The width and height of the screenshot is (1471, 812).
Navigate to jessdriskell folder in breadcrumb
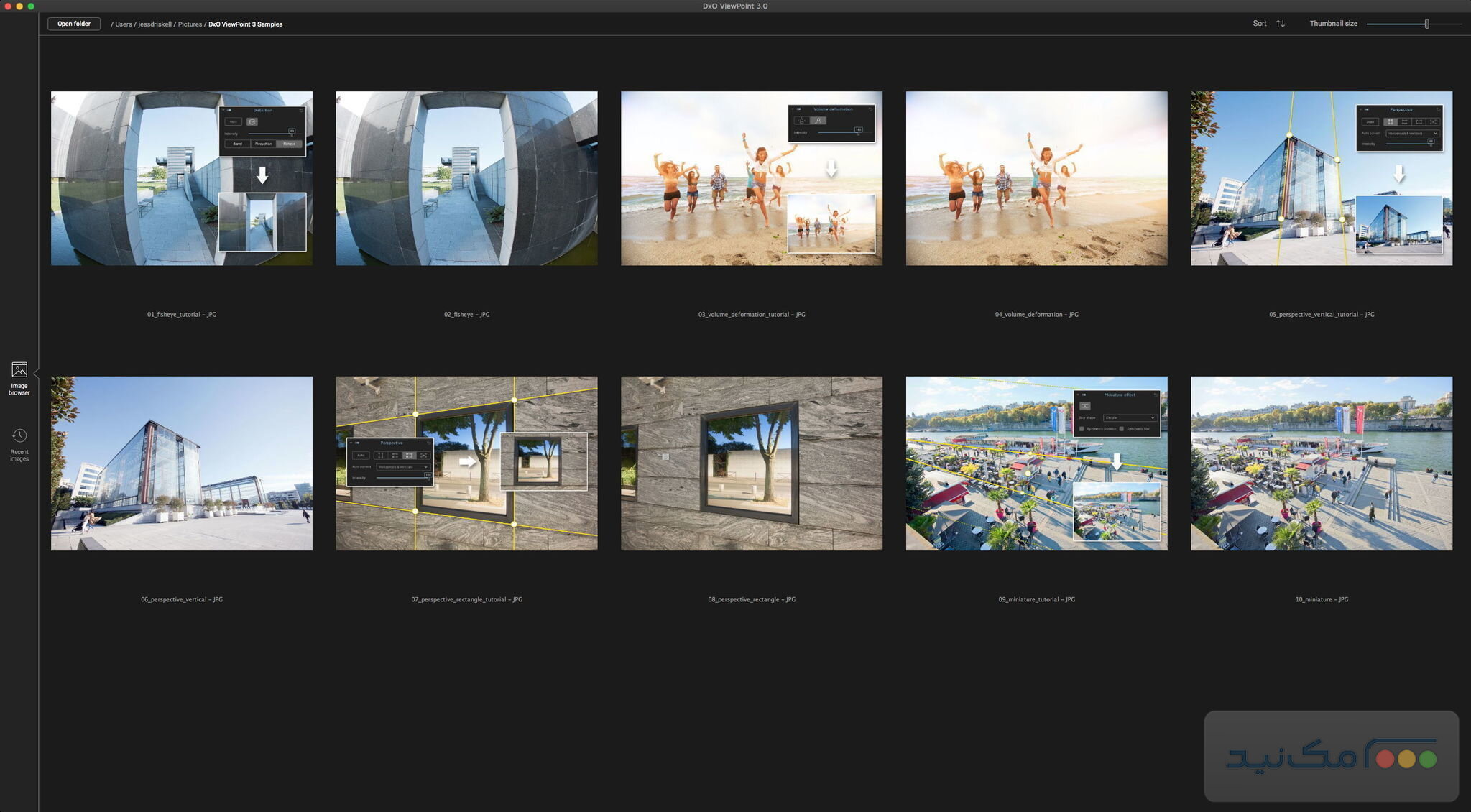155,24
